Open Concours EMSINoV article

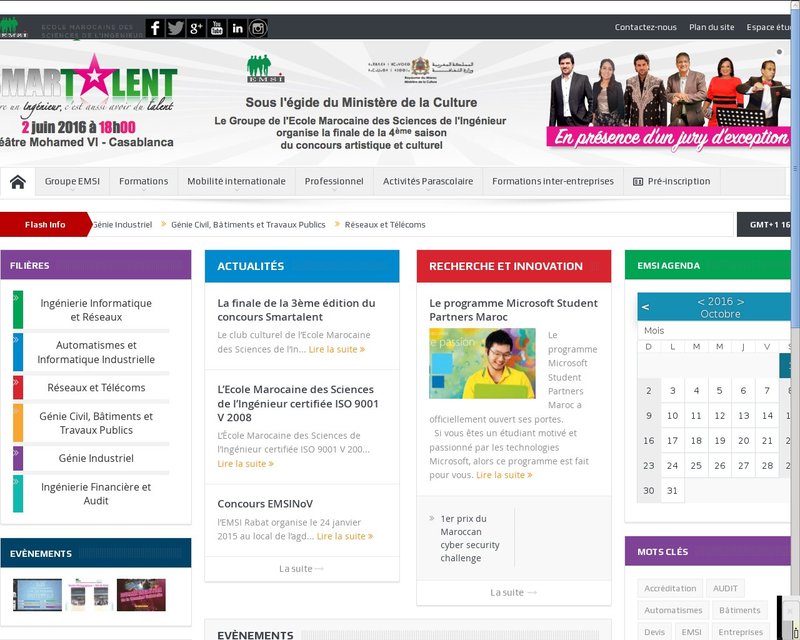(265, 503)
